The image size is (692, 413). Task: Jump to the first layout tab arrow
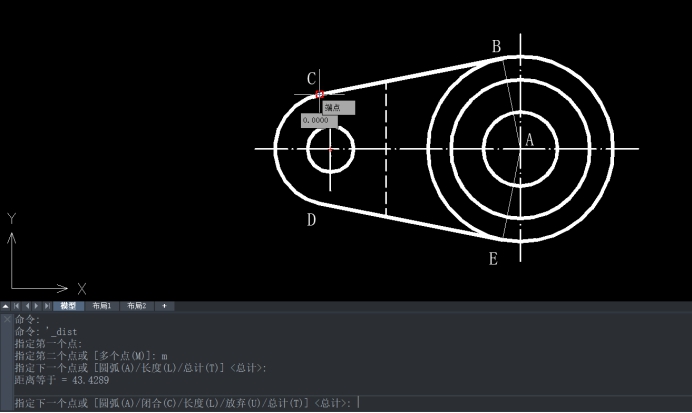coord(17,306)
